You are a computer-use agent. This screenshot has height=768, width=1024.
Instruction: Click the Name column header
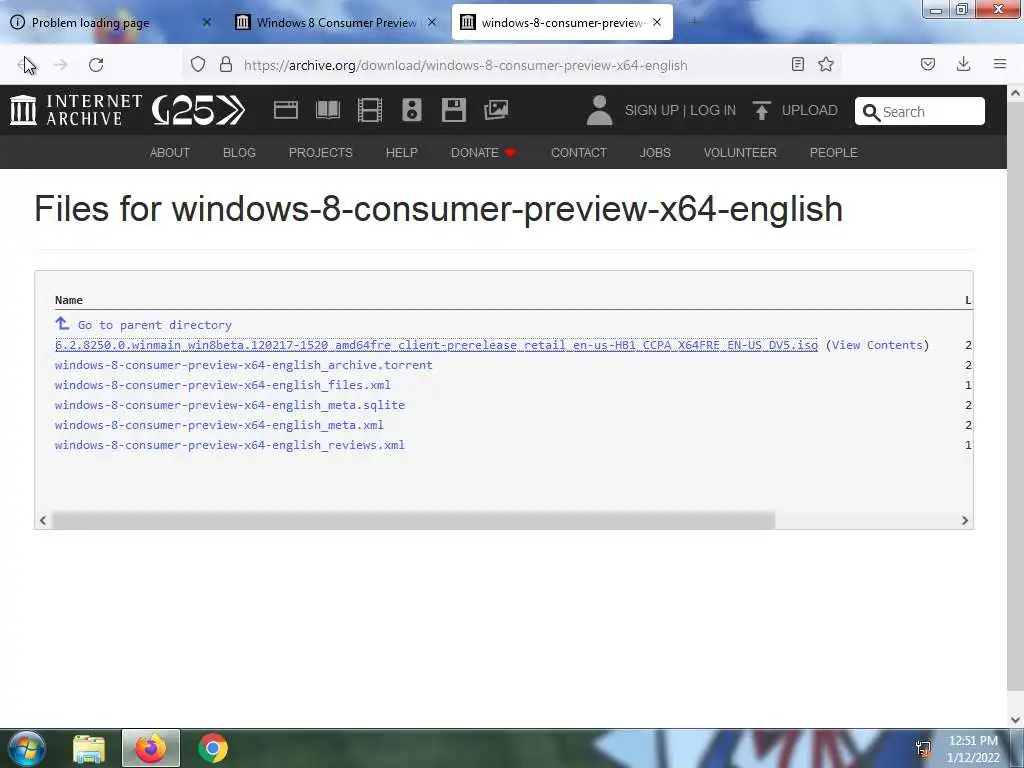point(69,300)
